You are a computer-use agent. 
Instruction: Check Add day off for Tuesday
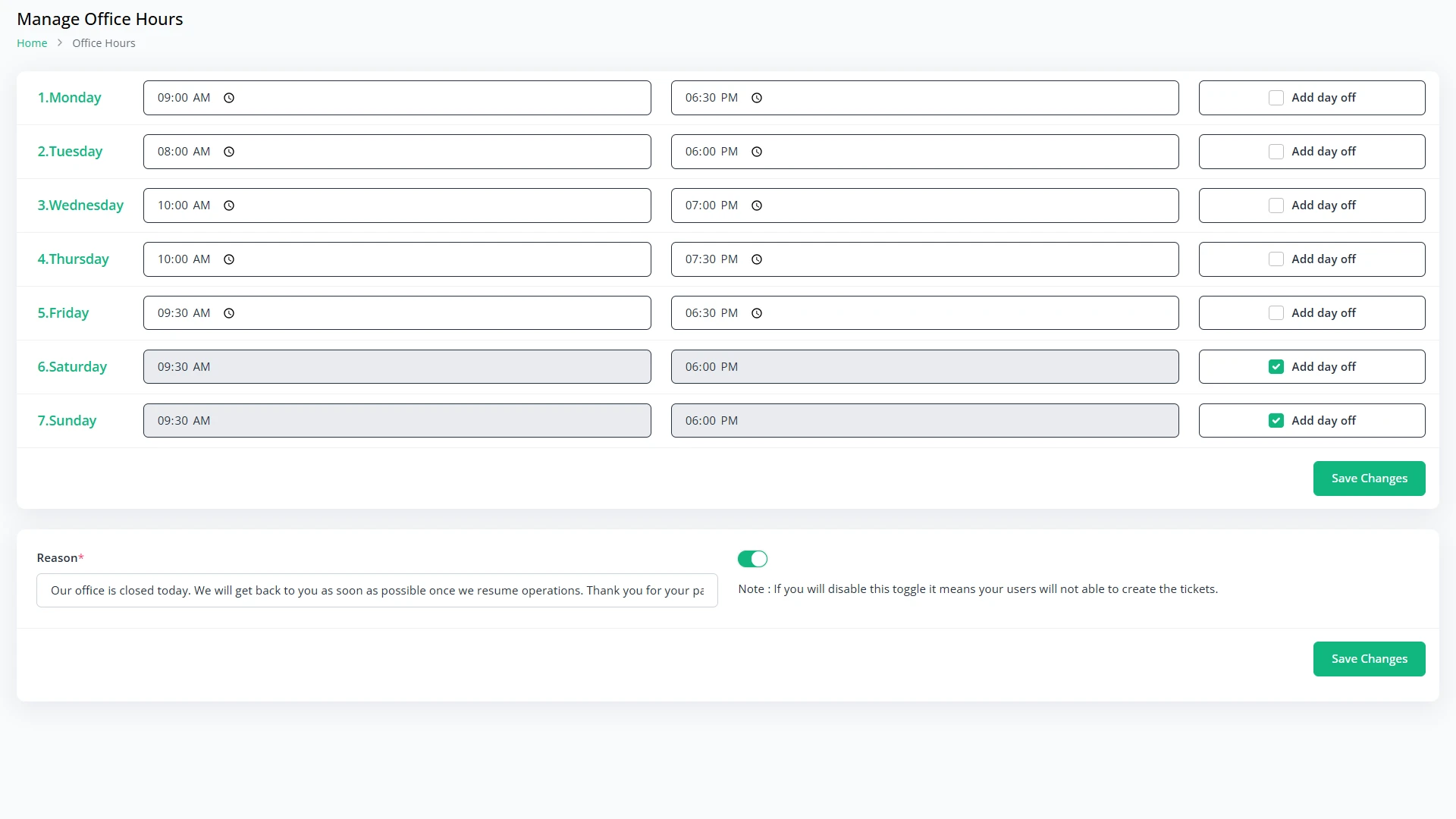click(1276, 152)
